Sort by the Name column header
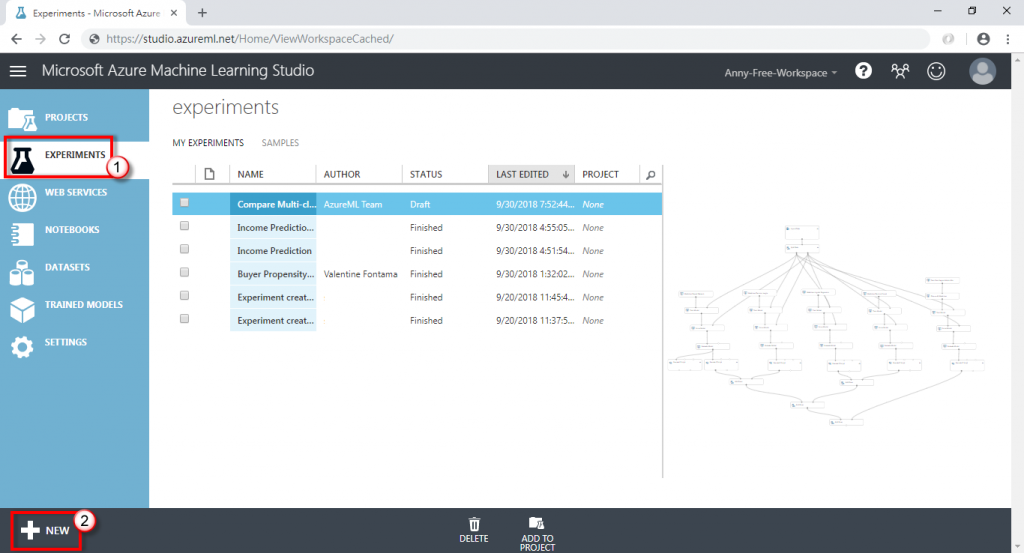The width and height of the screenshot is (1024, 553). tap(251, 174)
